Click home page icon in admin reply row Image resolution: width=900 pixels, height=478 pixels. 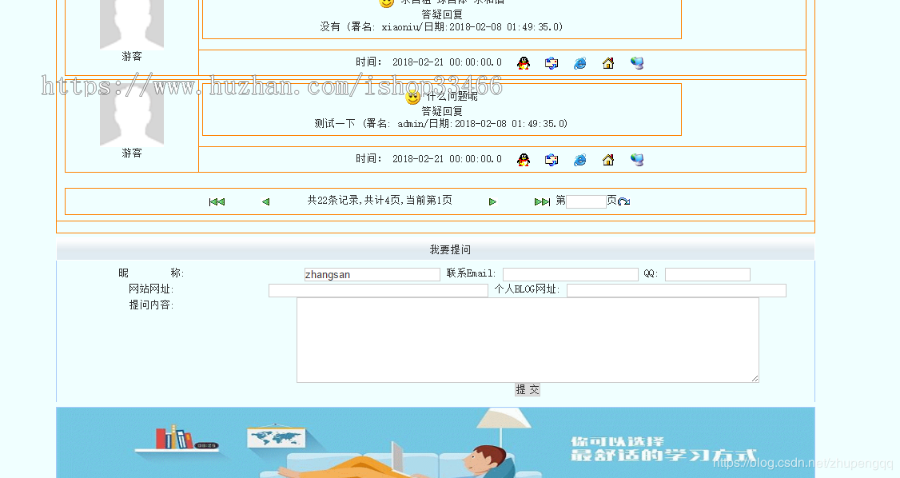point(608,160)
